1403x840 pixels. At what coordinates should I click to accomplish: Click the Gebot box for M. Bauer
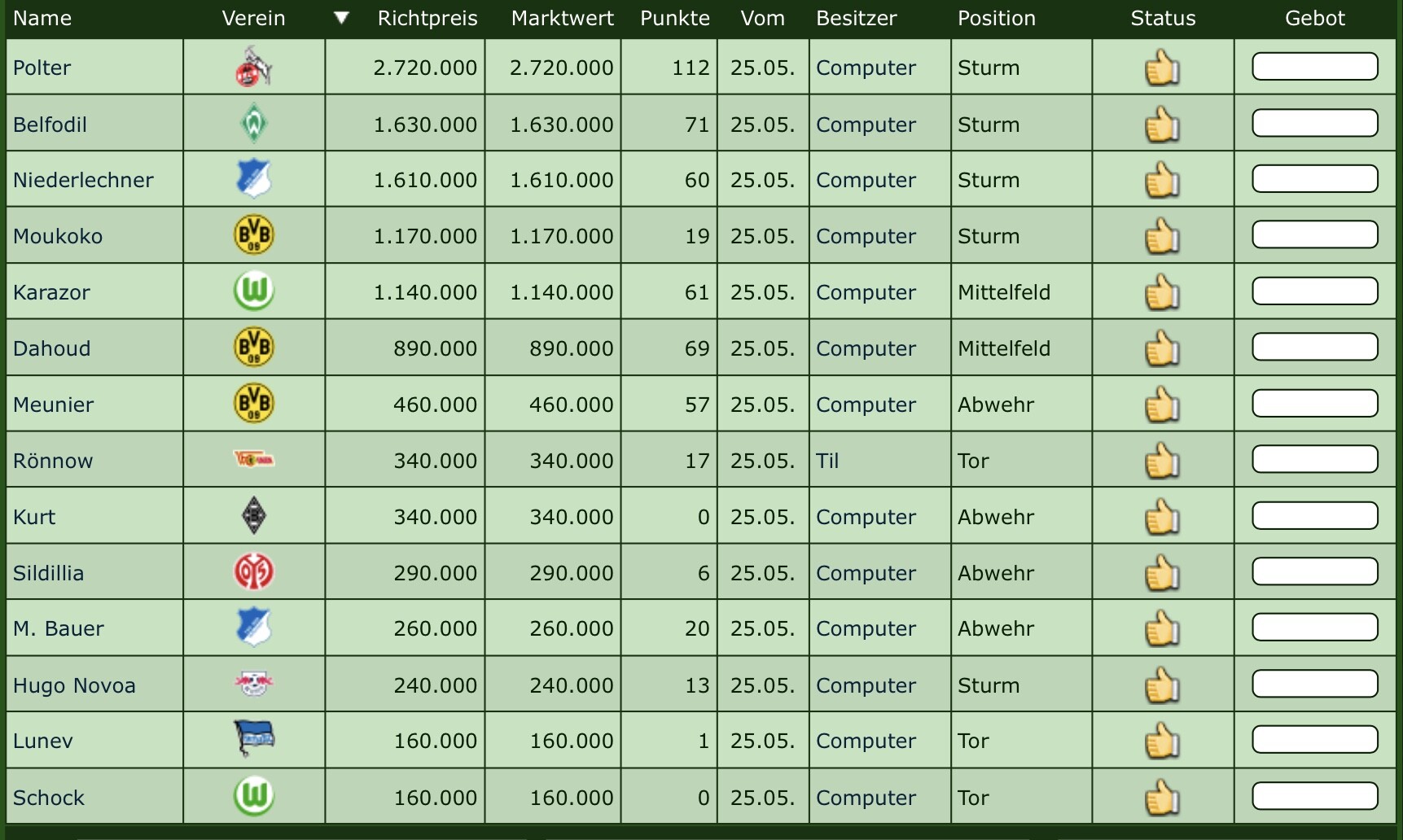pyautogui.click(x=1314, y=628)
